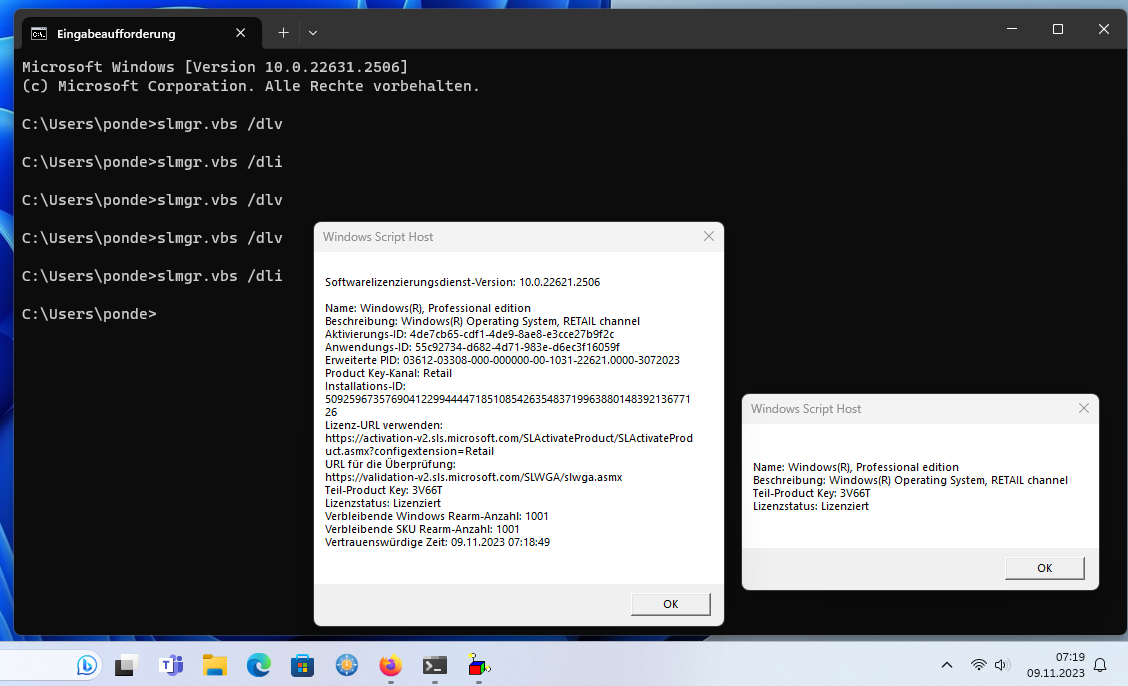Click the Erweiterte PID line

coord(502,360)
